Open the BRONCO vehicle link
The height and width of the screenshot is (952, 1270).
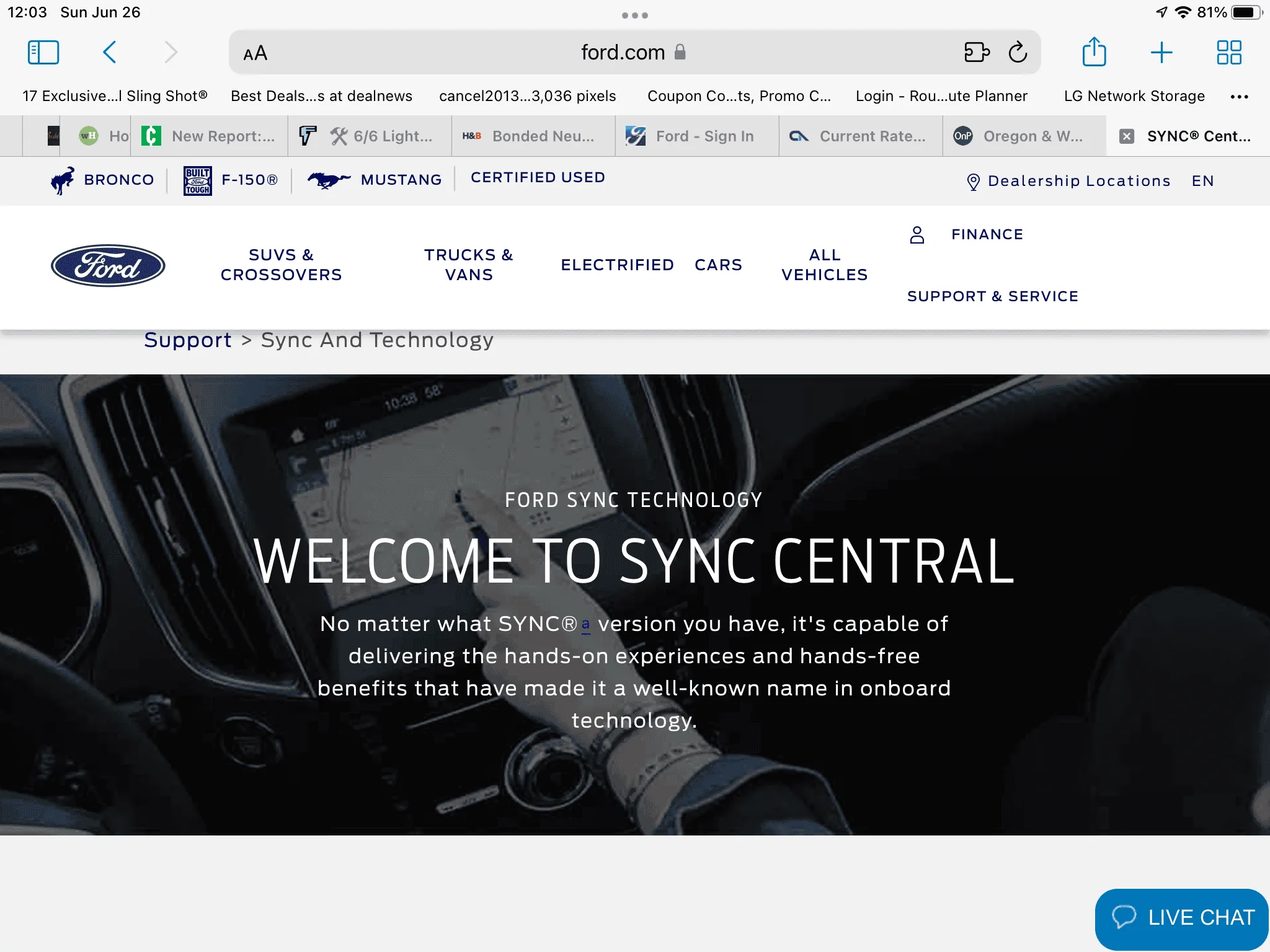pyautogui.click(x=118, y=180)
